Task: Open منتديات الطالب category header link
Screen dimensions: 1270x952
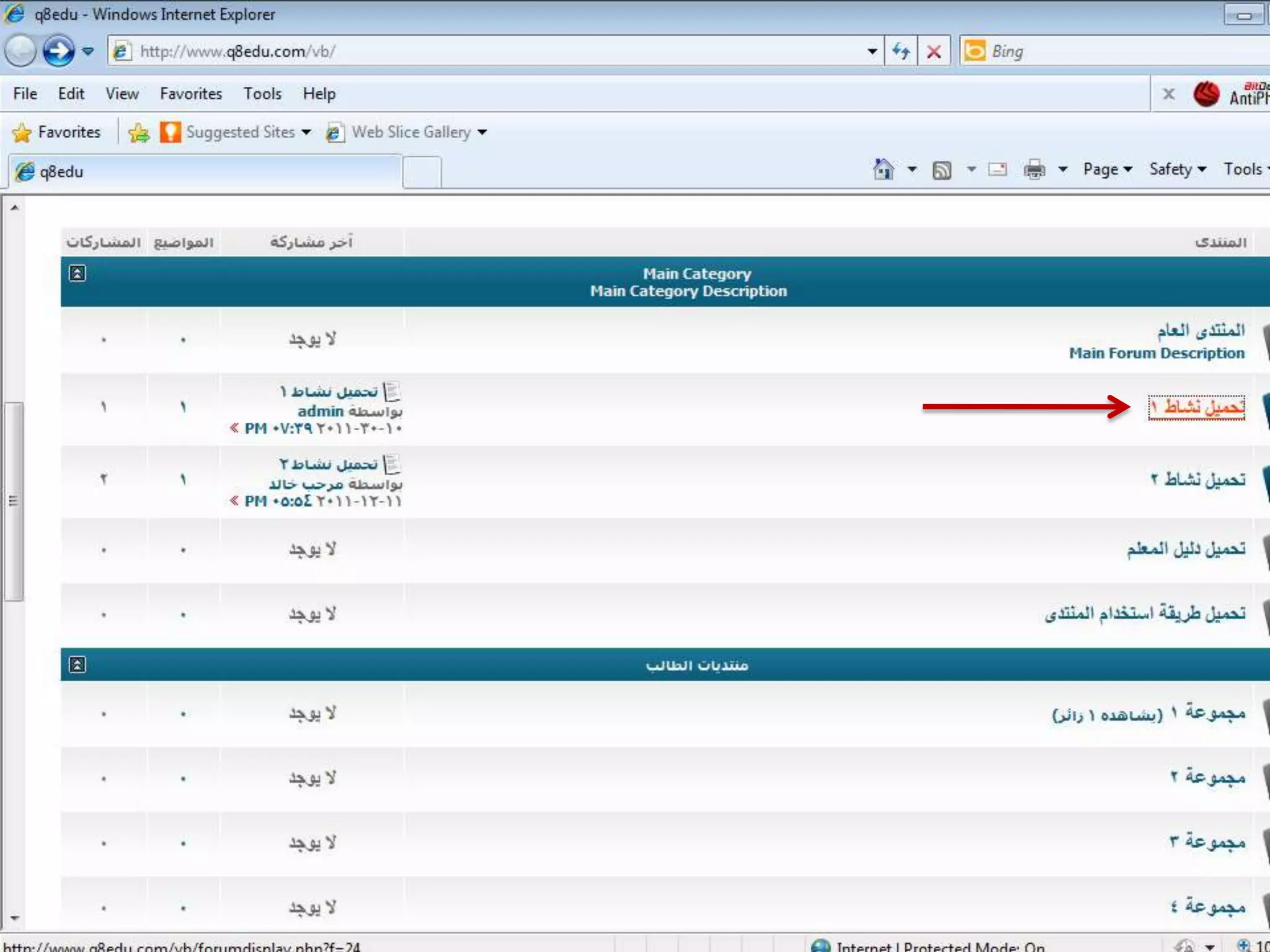Action: (x=697, y=665)
